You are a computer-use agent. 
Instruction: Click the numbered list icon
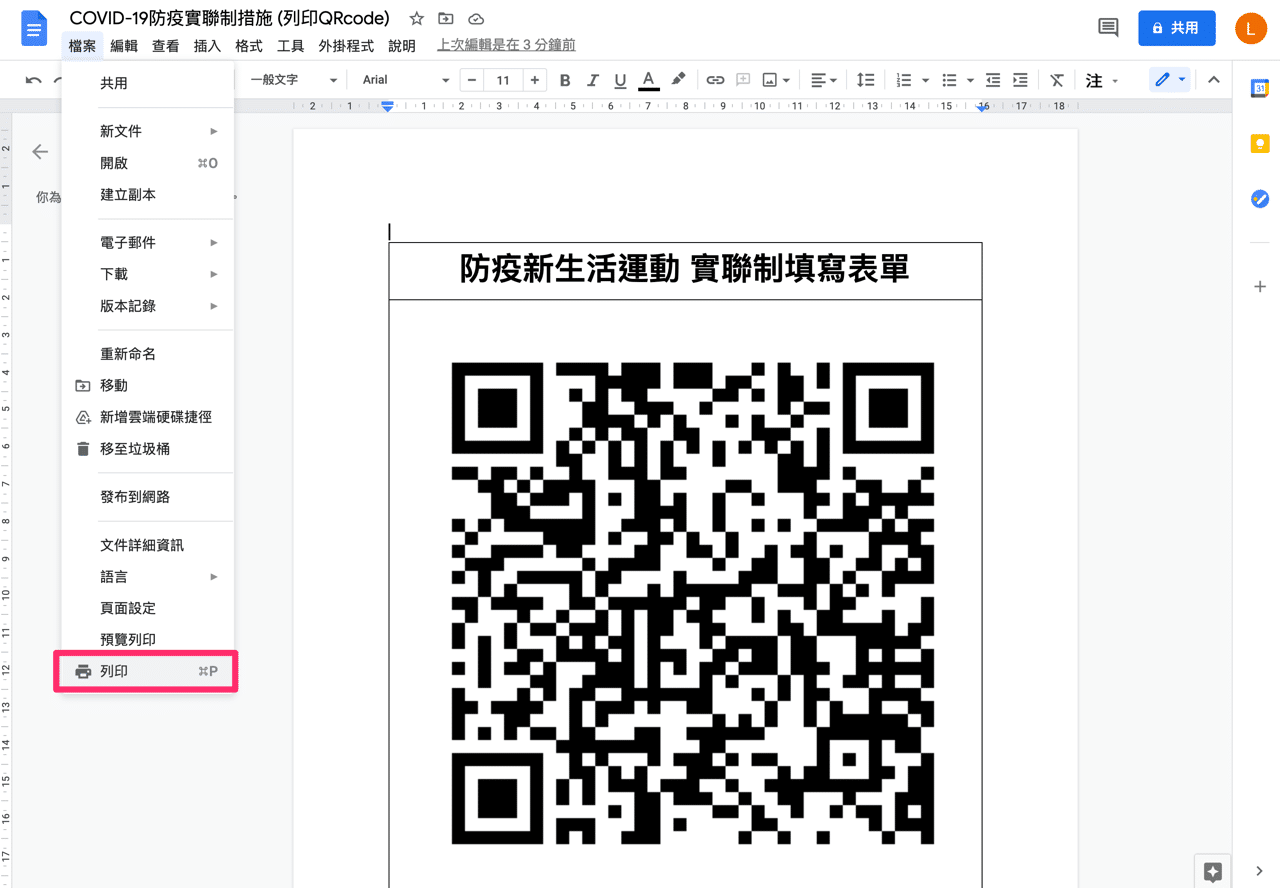point(904,80)
